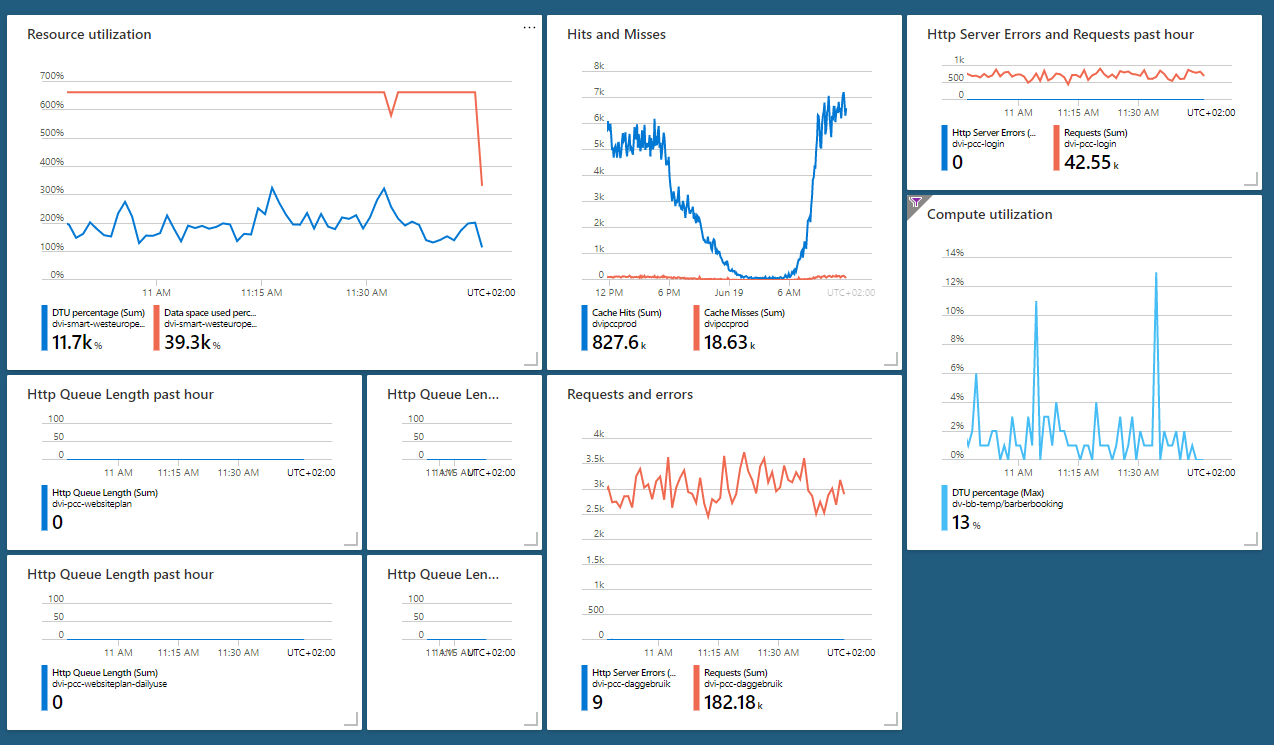The height and width of the screenshot is (745, 1274).
Task: Click the orange Data space used legend swatch
Action: [156, 329]
